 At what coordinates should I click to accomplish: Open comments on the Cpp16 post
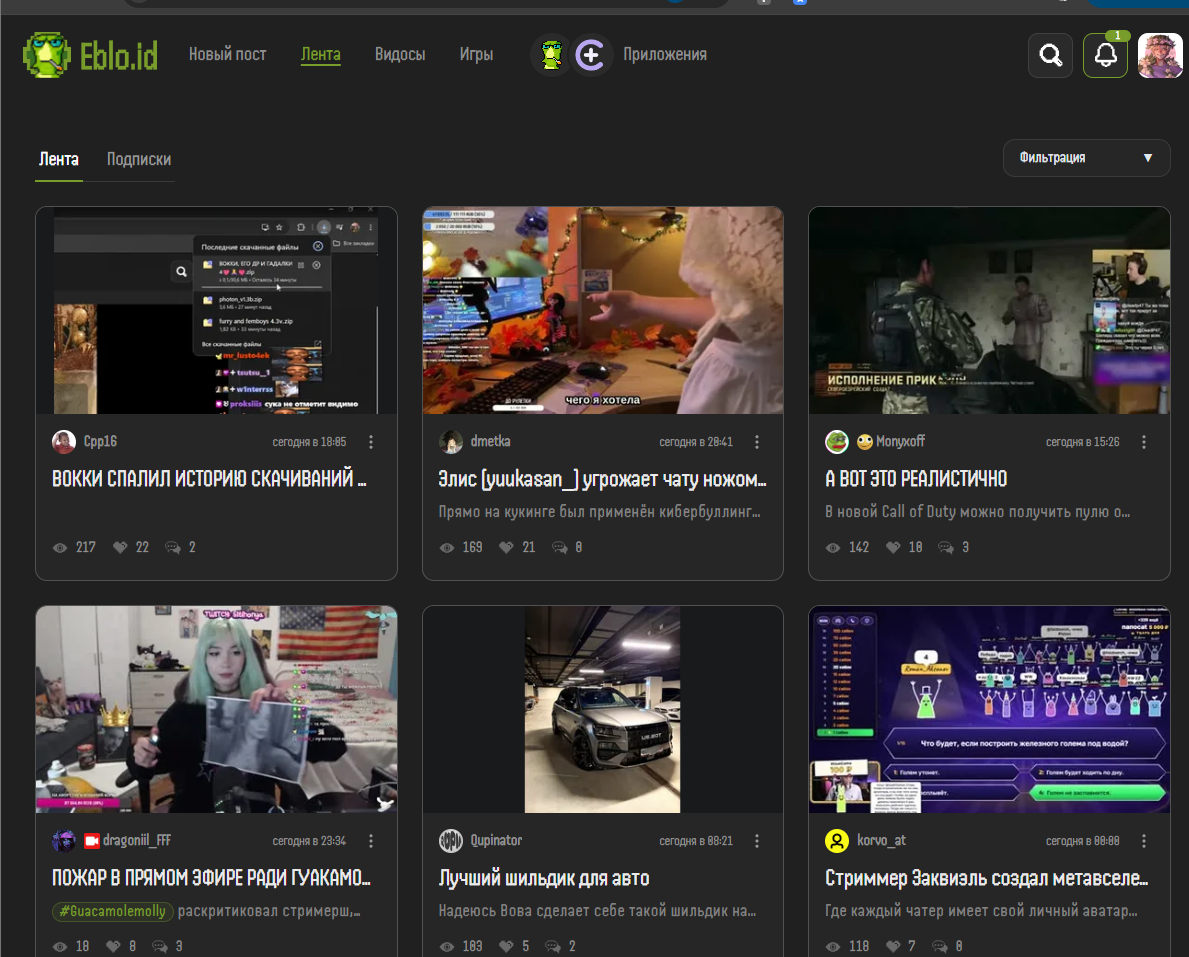coord(173,547)
